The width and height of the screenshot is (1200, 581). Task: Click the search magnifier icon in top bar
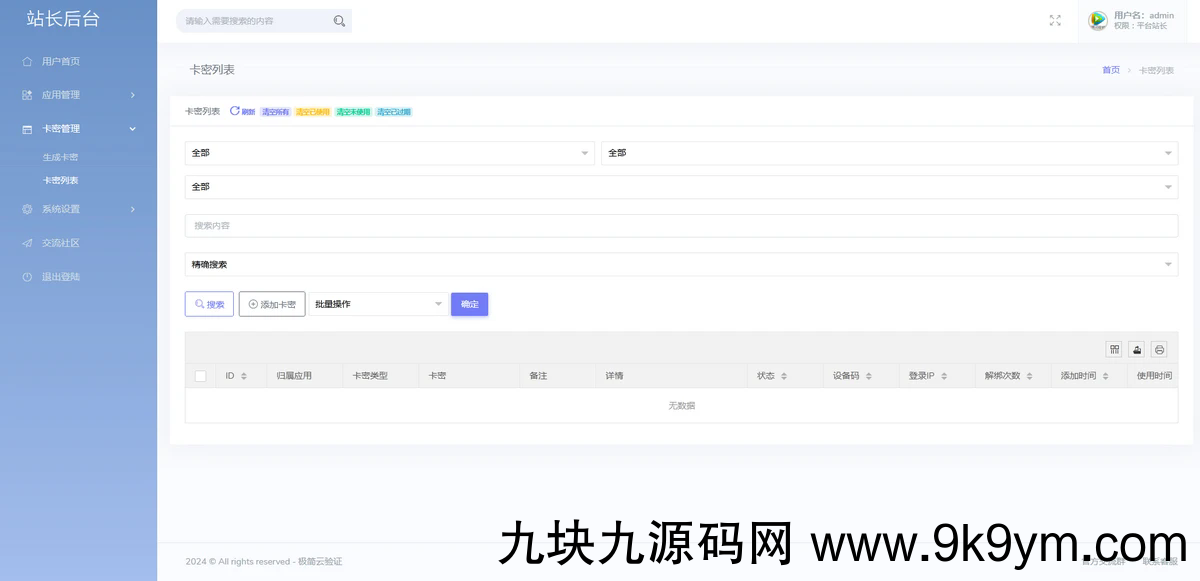coord(339,21)
